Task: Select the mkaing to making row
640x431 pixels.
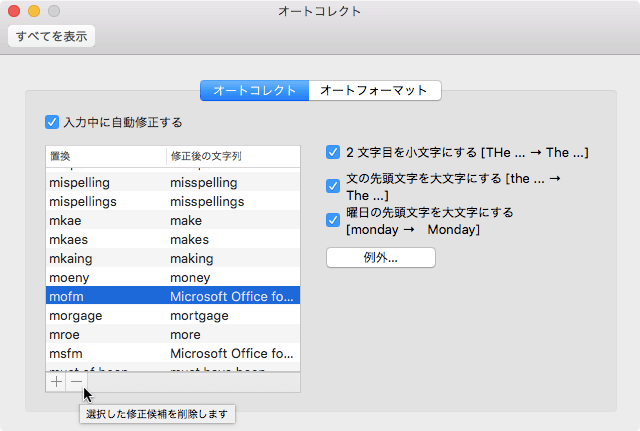Action: click(x=173, y=258)
